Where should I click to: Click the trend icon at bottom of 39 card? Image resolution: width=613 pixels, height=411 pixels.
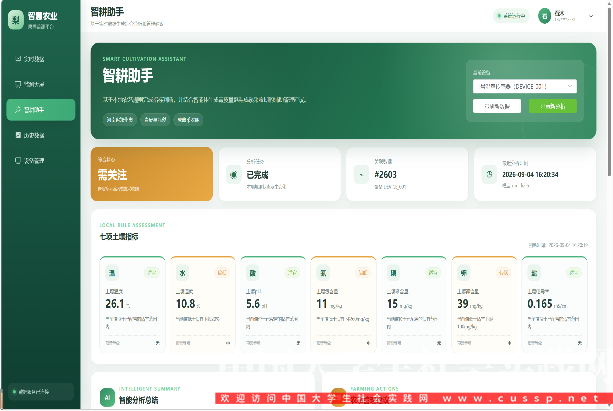pos(509,343)
